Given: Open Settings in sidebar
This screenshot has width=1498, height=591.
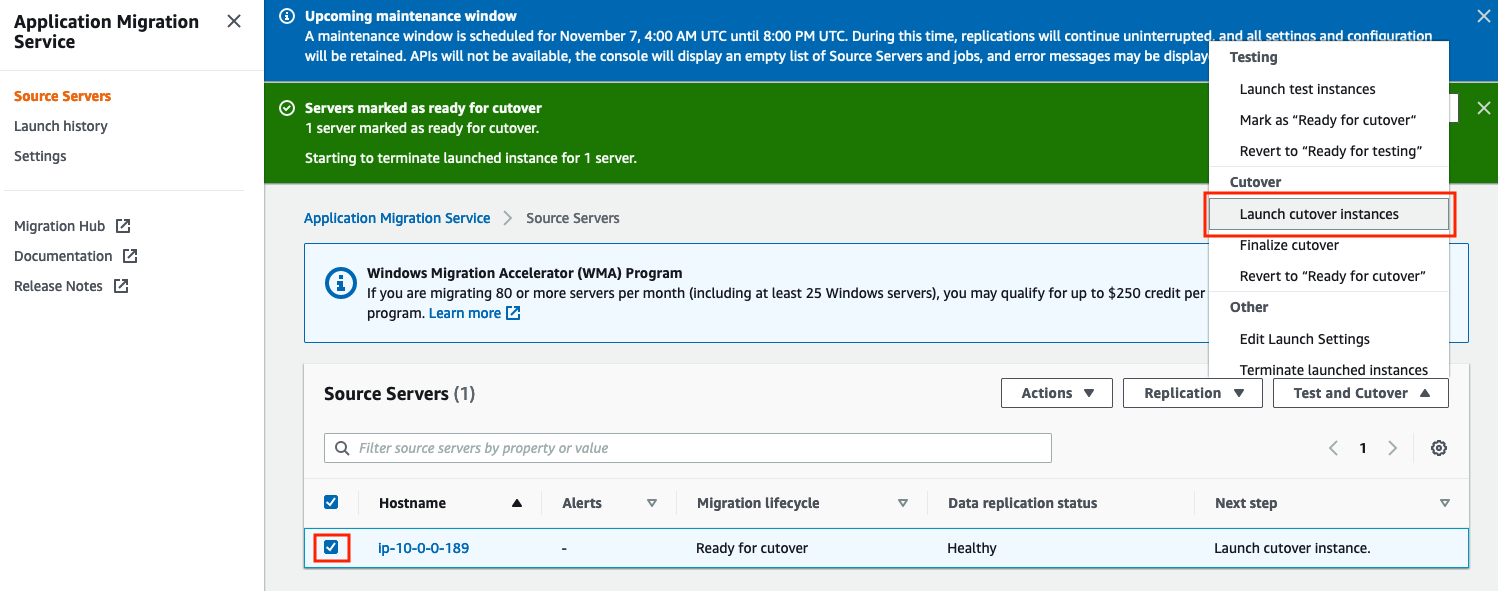Looking at the screenshot, I should click(40, 156).
